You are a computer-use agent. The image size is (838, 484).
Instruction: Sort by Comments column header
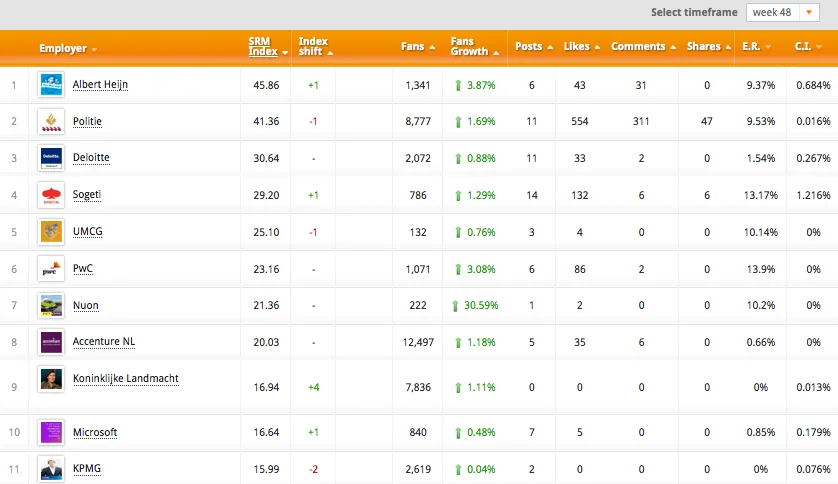click(x=643, y=46)
